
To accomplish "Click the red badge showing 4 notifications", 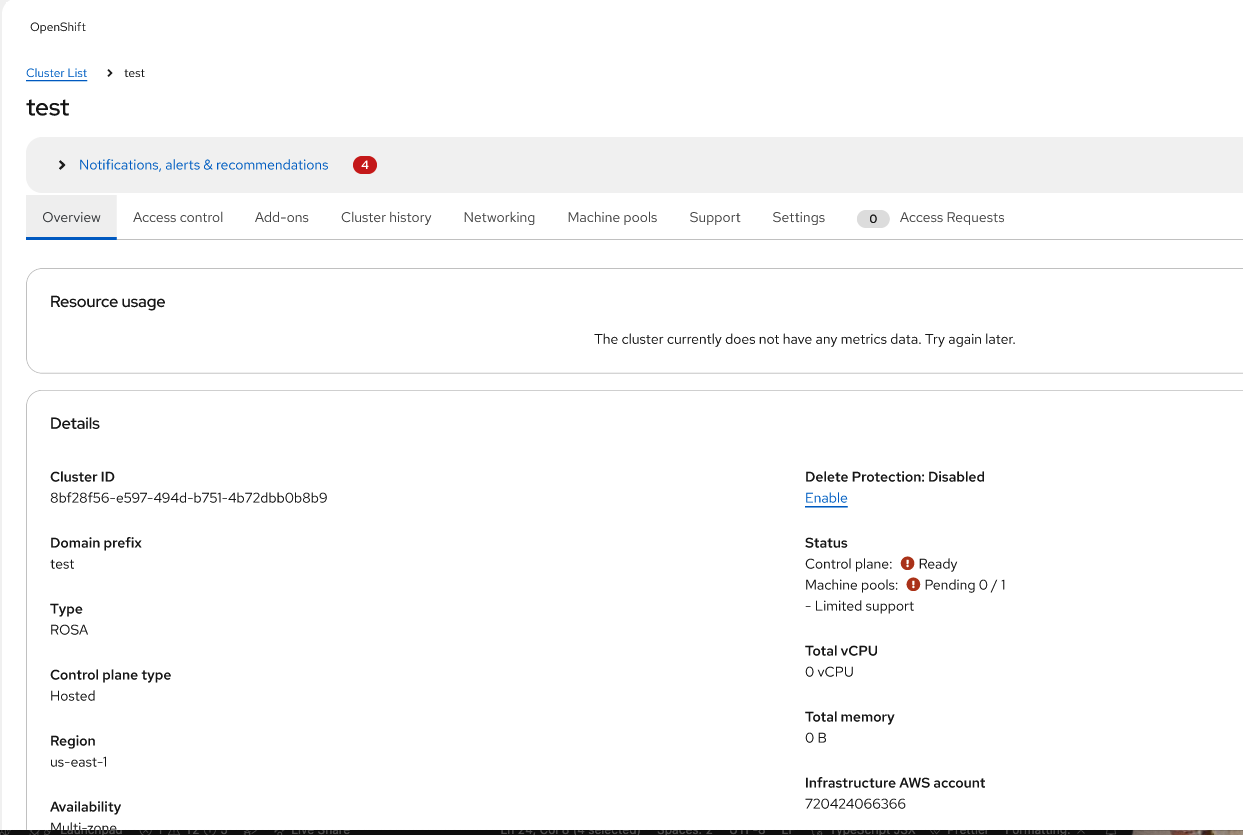I will coord(365,165).
